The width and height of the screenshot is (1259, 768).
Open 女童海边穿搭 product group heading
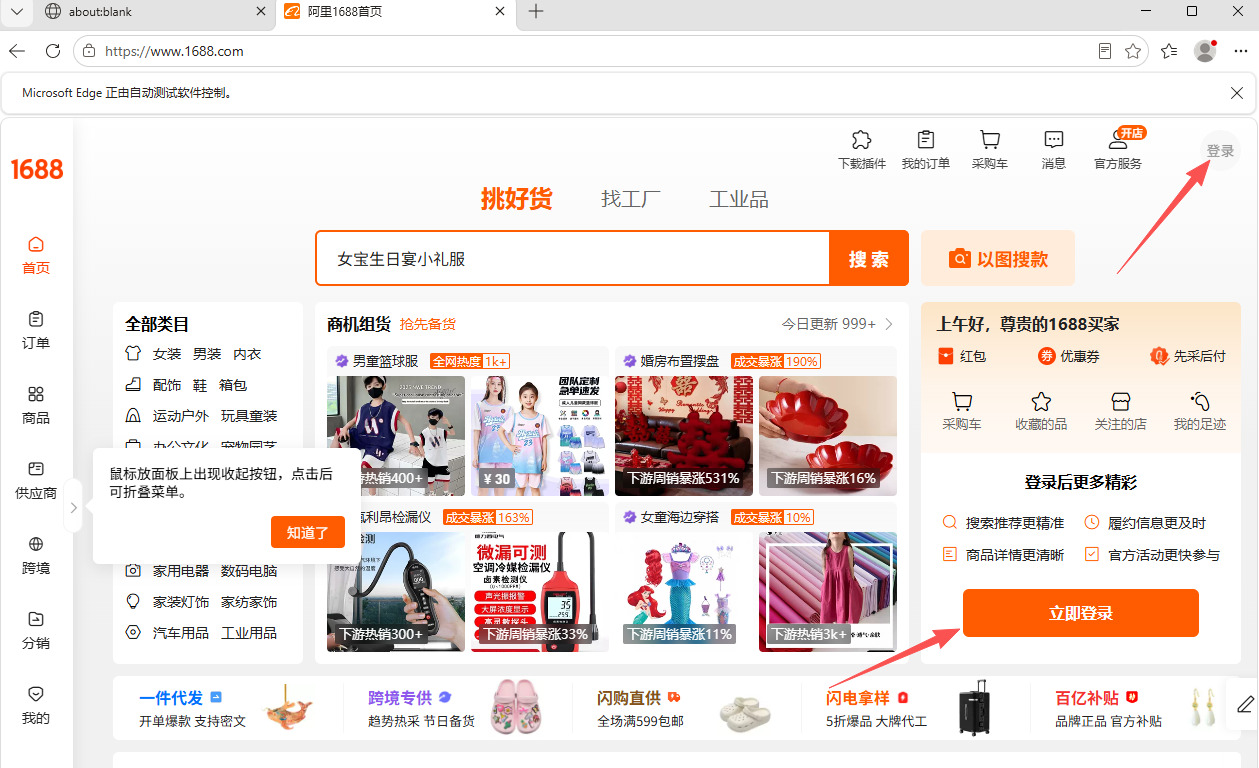pyautogui.click(x=680, y=517)
